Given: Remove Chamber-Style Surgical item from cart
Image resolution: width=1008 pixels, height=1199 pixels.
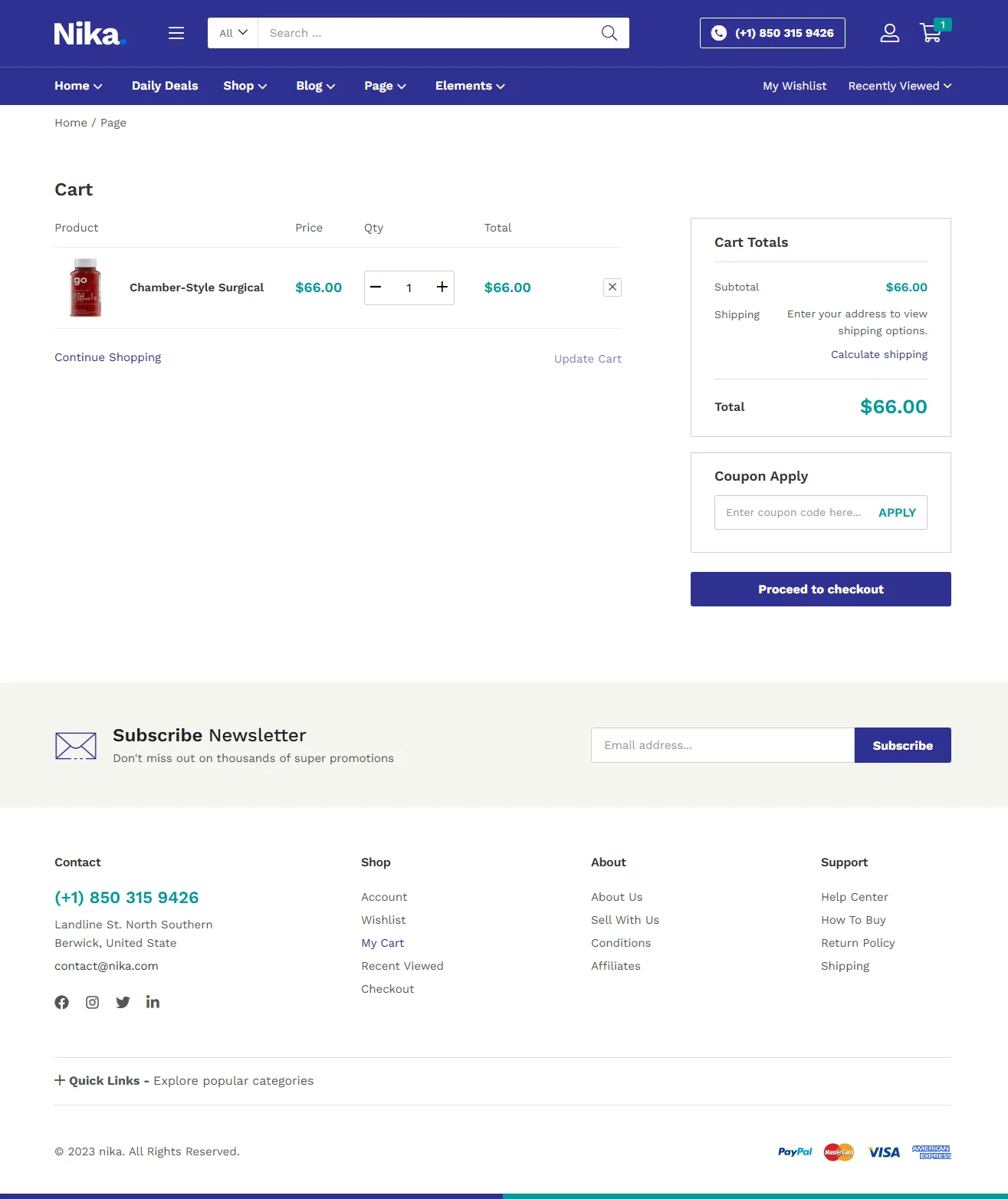Looking at the screenshot, I should pyautogui.click(x=612, y=287).
